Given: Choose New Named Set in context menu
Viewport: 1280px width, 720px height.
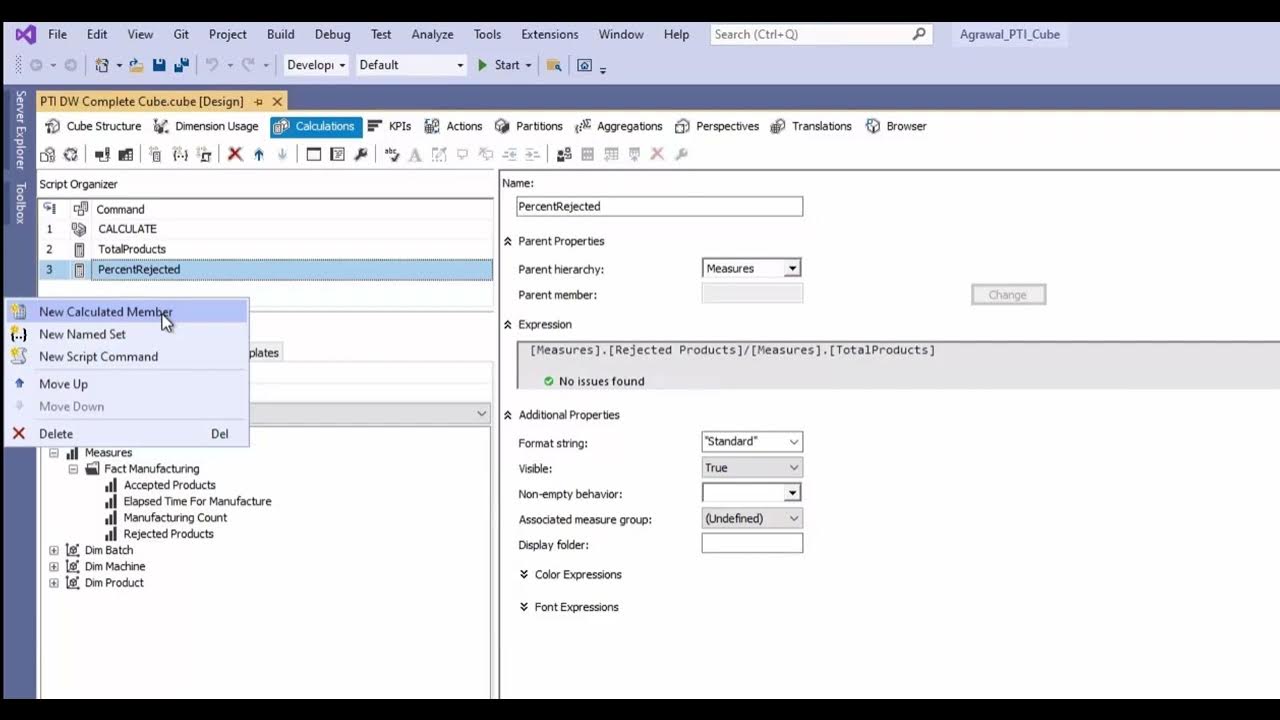Looking at the screenshot, I should (x=127, y=334).
